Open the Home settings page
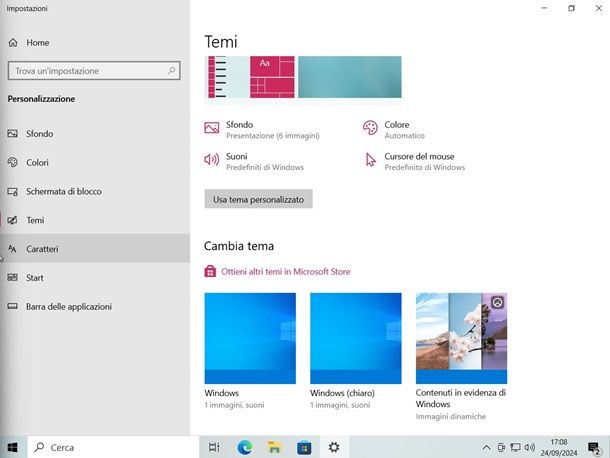610x458 pixels. pos(95,42)
